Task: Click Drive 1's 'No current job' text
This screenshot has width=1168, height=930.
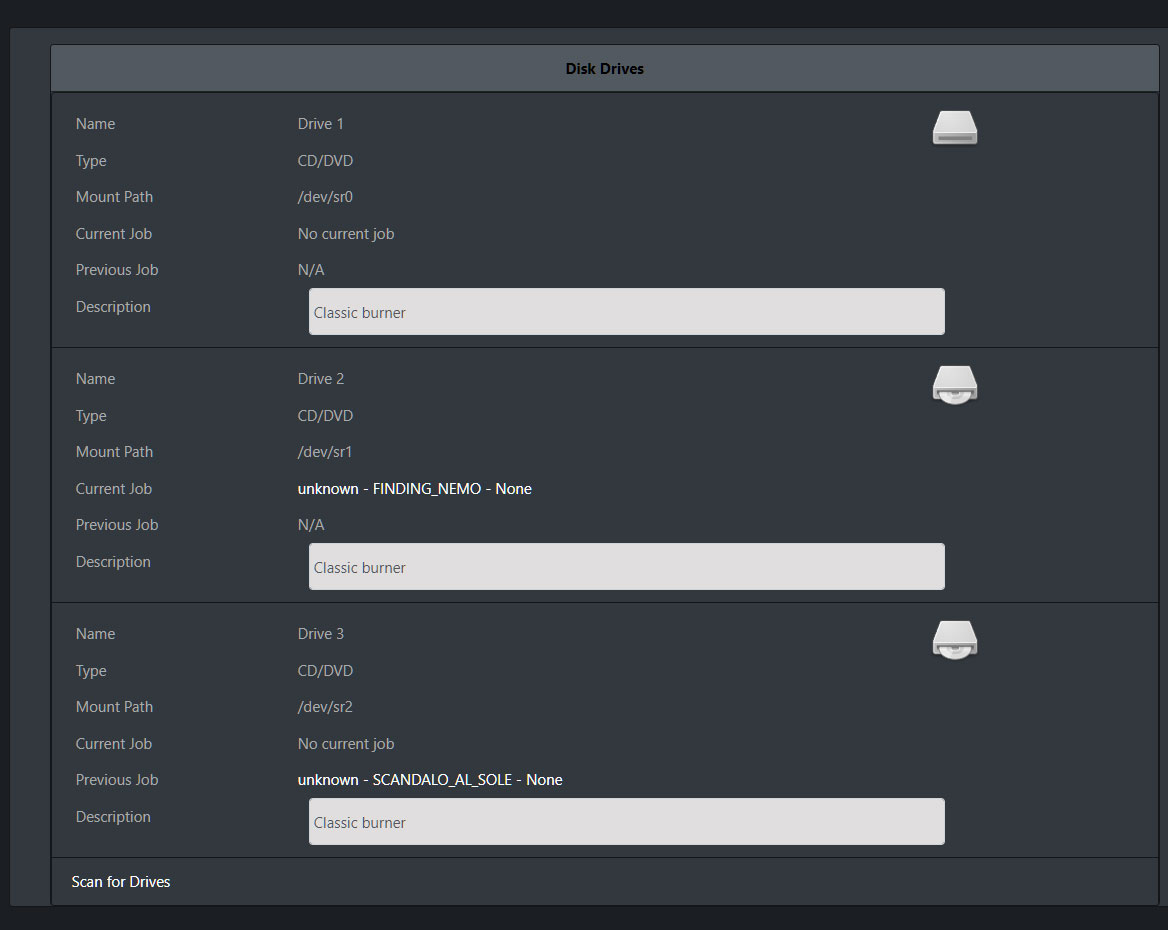Action: (346, 234)
